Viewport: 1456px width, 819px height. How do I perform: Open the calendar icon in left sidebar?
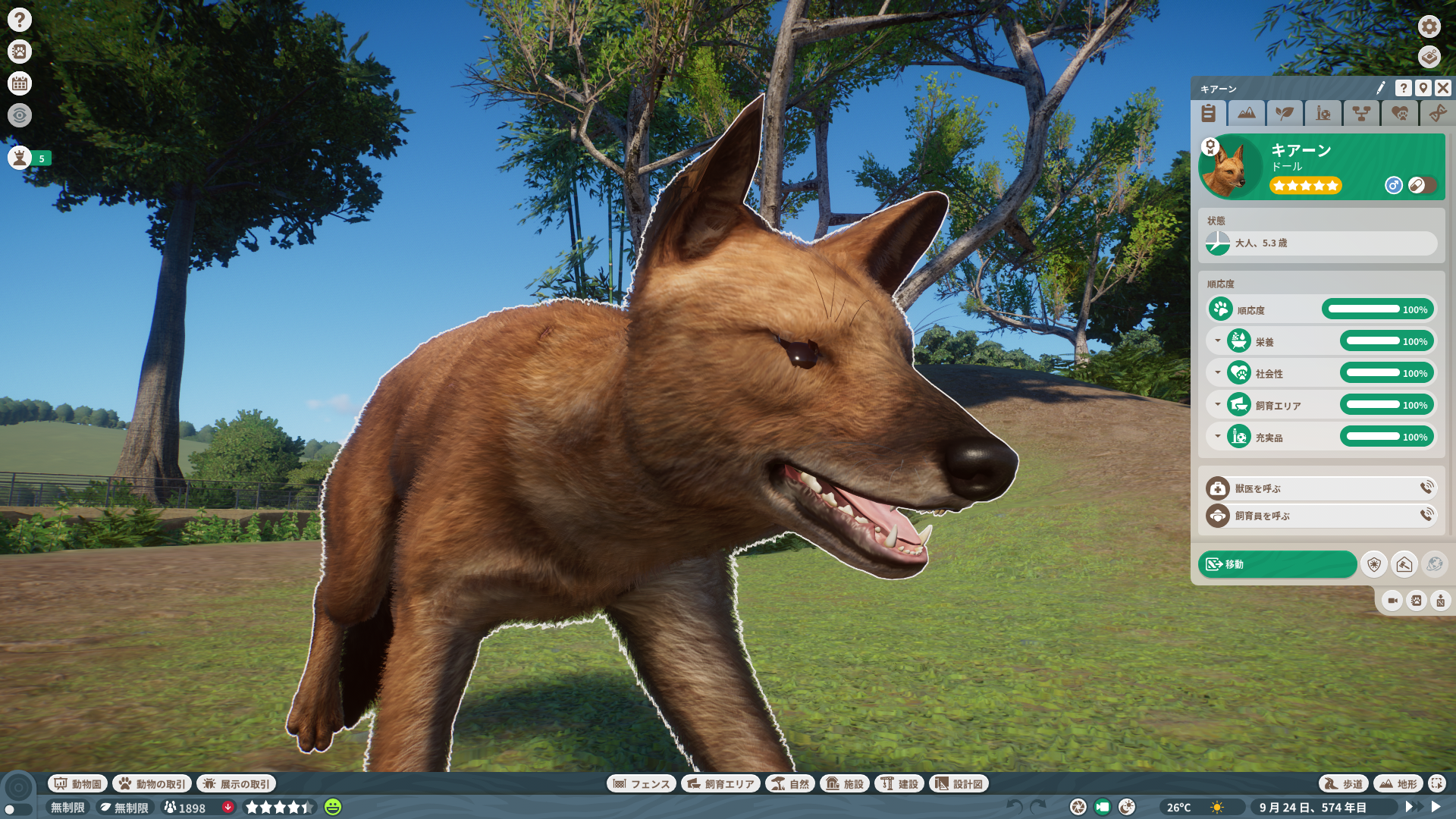click(20, 83)
